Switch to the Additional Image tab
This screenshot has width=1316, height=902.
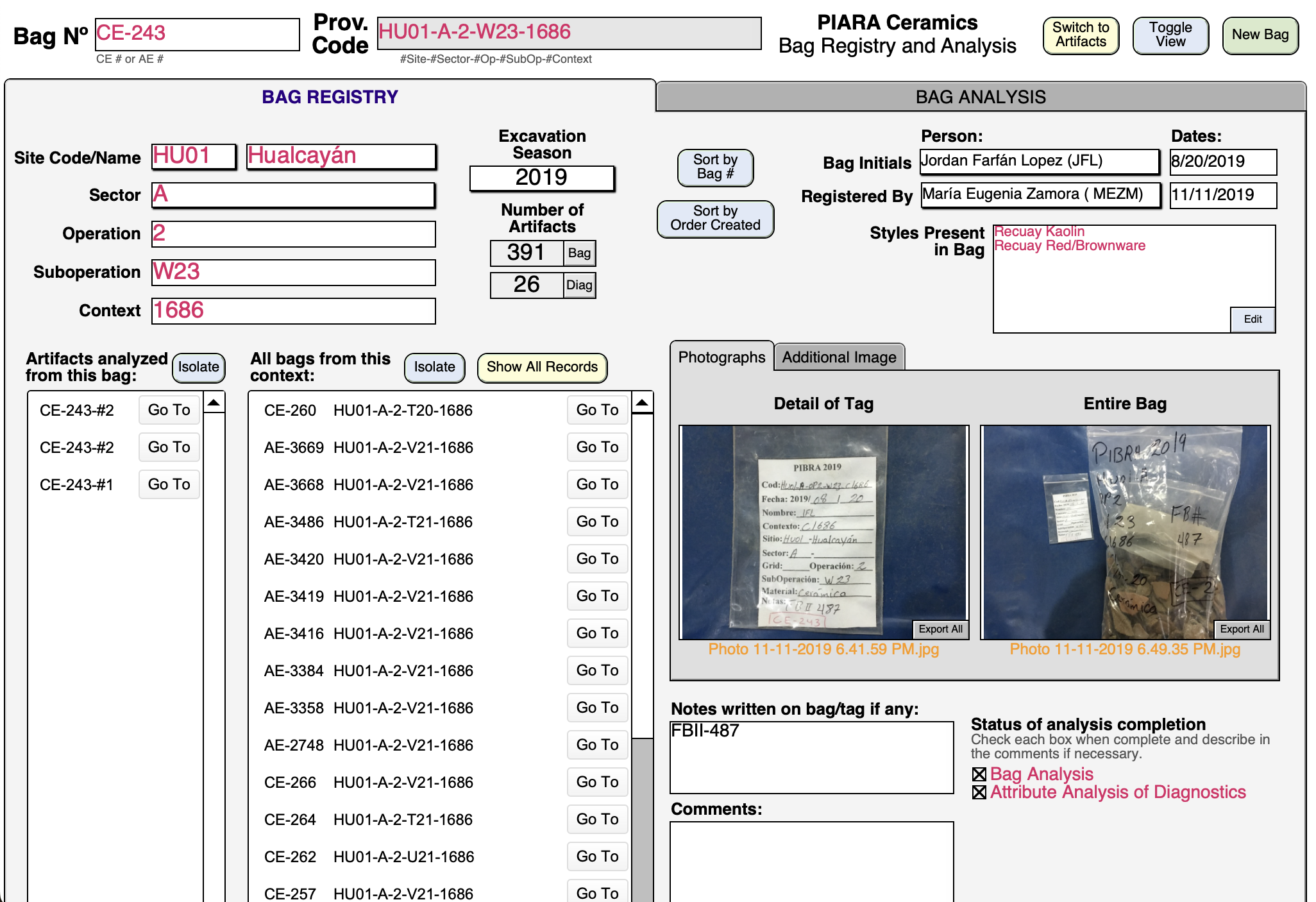(x=839, y=357)
